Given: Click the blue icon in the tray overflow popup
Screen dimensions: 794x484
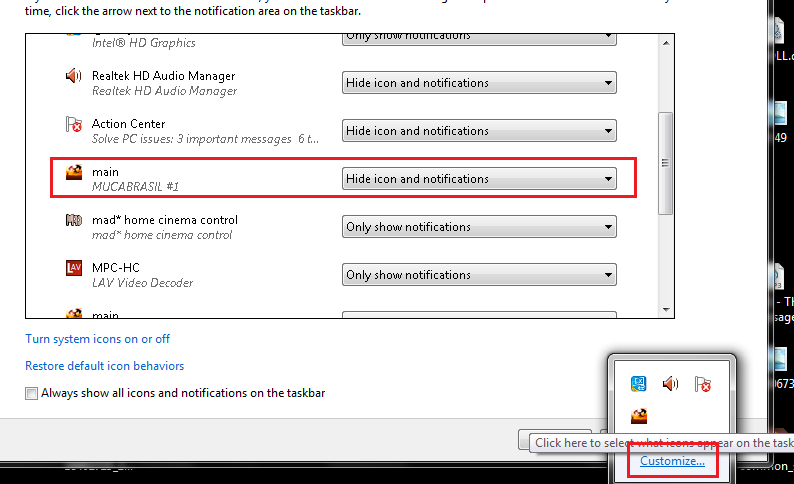Looking at the screenshot, I should (639, 383).
